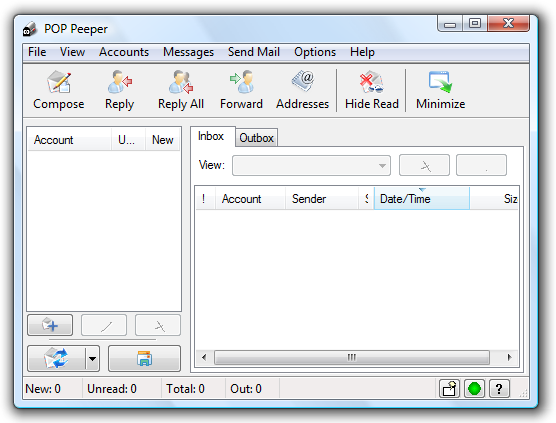Click 'Unread: 0' in status bar
This screenshot has height=423, width=556.
pos(112,389)
